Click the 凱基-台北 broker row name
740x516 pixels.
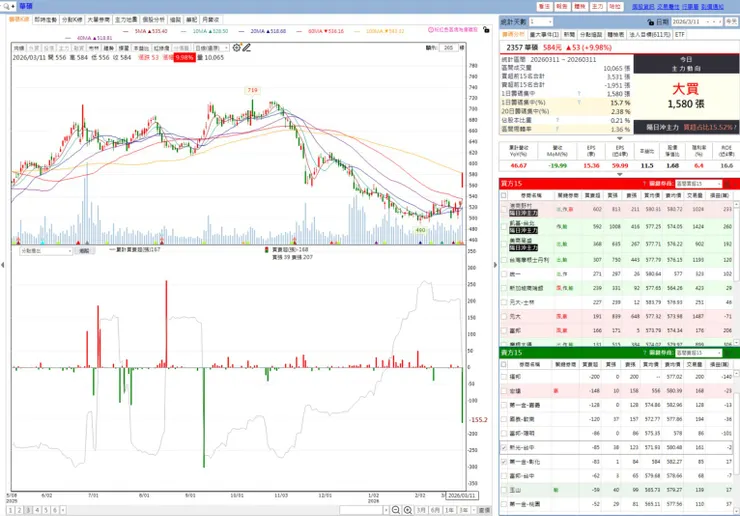521,223
